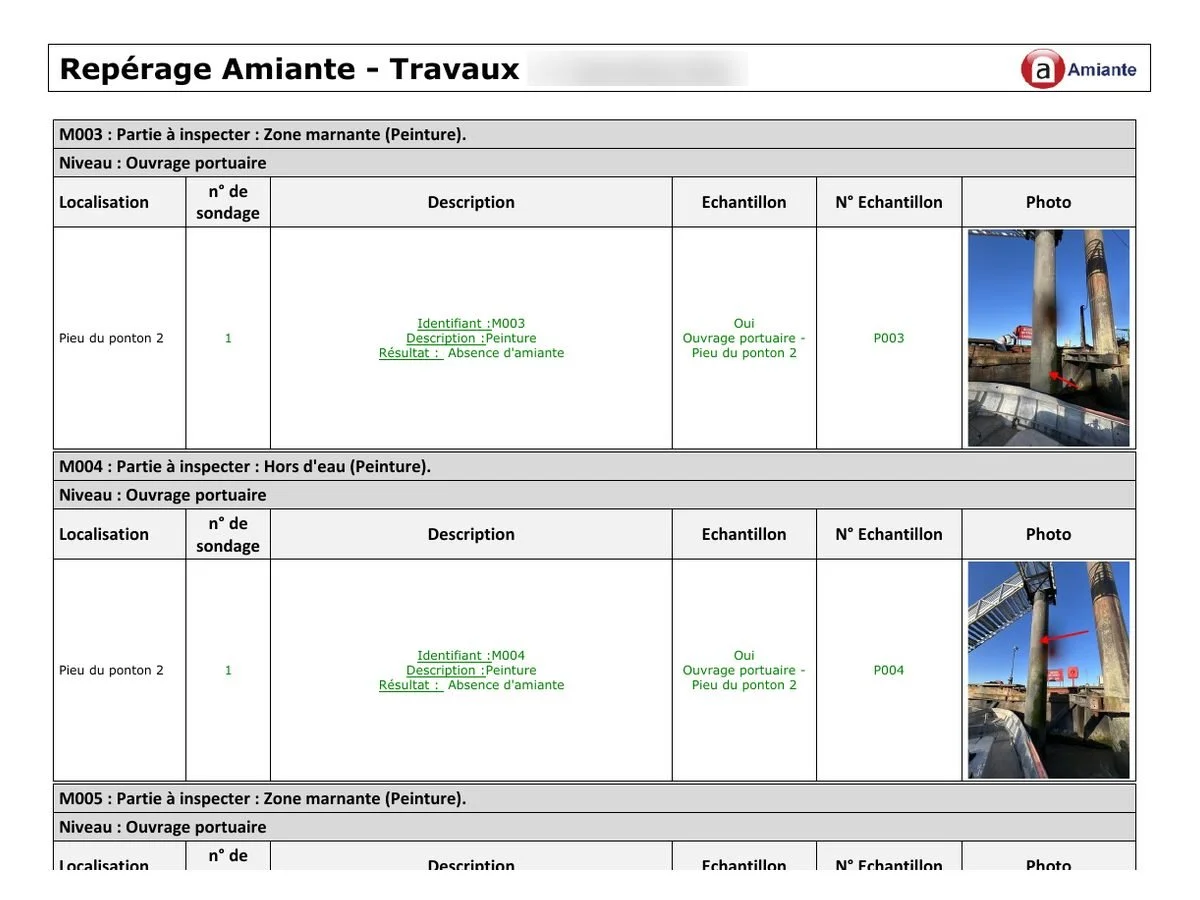This screenshot has width=1200, height=900.
Task: Click 'Localisation' header in M003 table
Action: coord(104,202)
